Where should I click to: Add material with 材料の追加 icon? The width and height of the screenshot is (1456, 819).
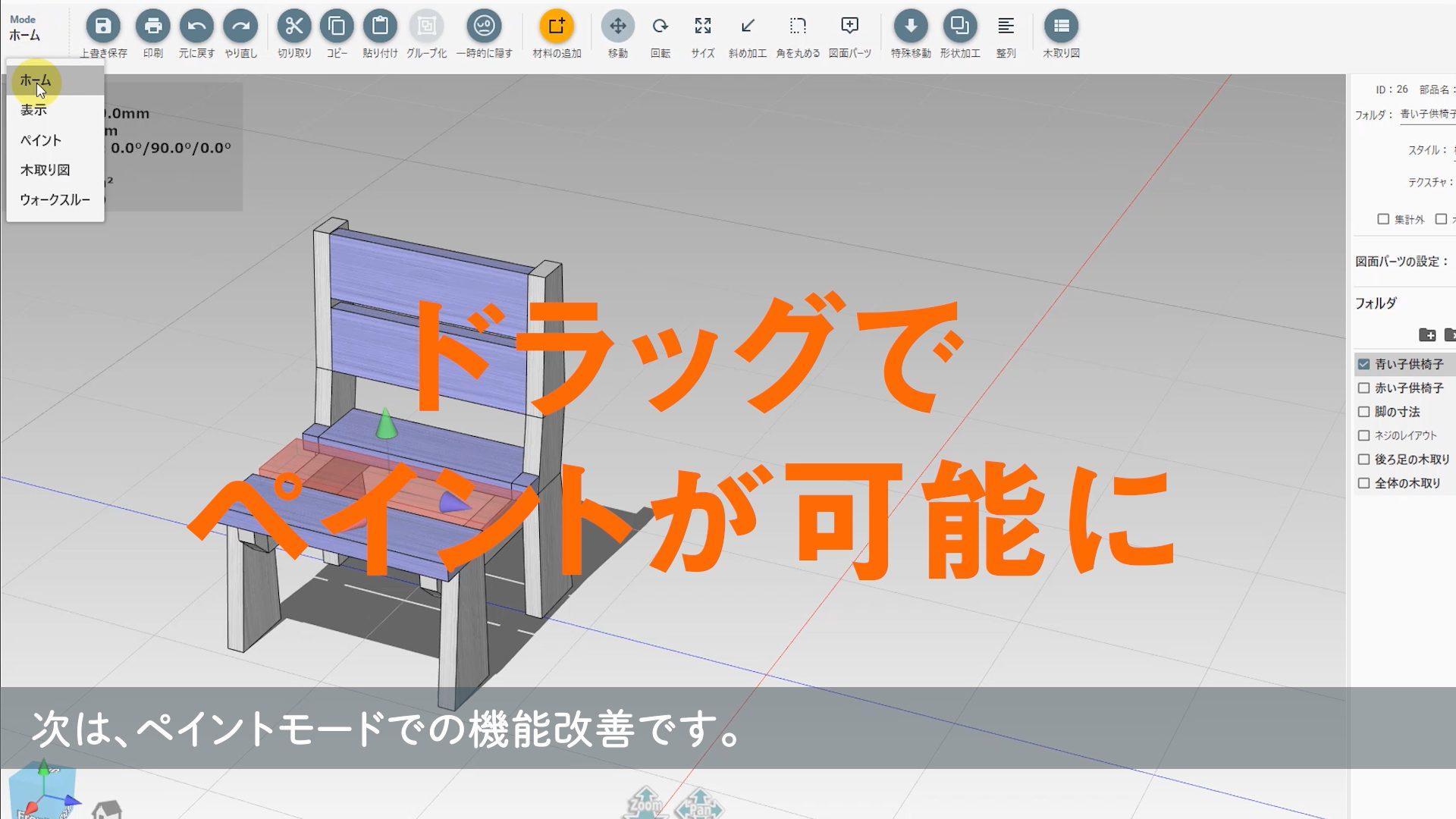557,27
